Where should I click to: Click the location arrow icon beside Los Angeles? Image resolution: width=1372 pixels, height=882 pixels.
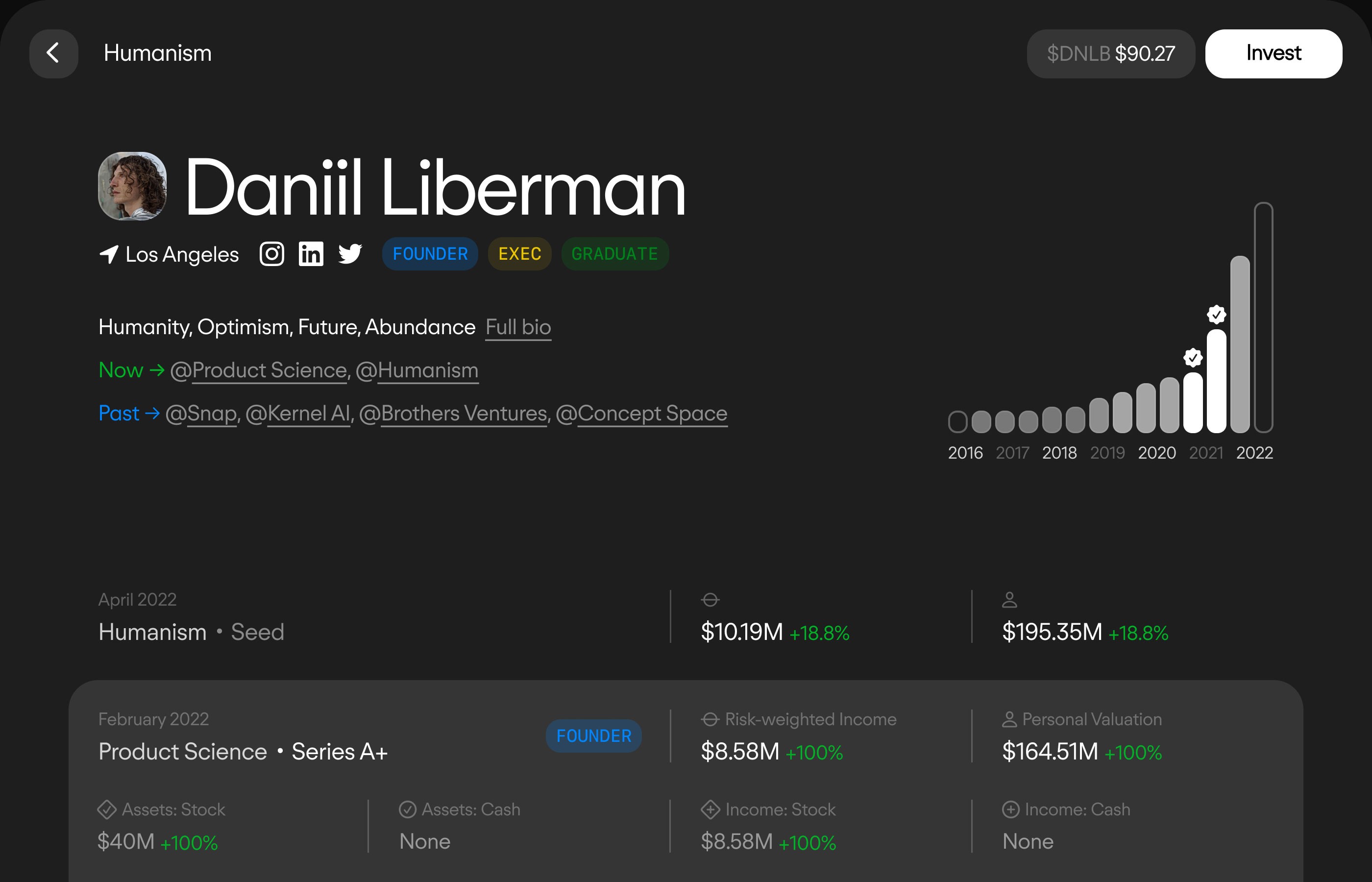[x=109, y=254]
